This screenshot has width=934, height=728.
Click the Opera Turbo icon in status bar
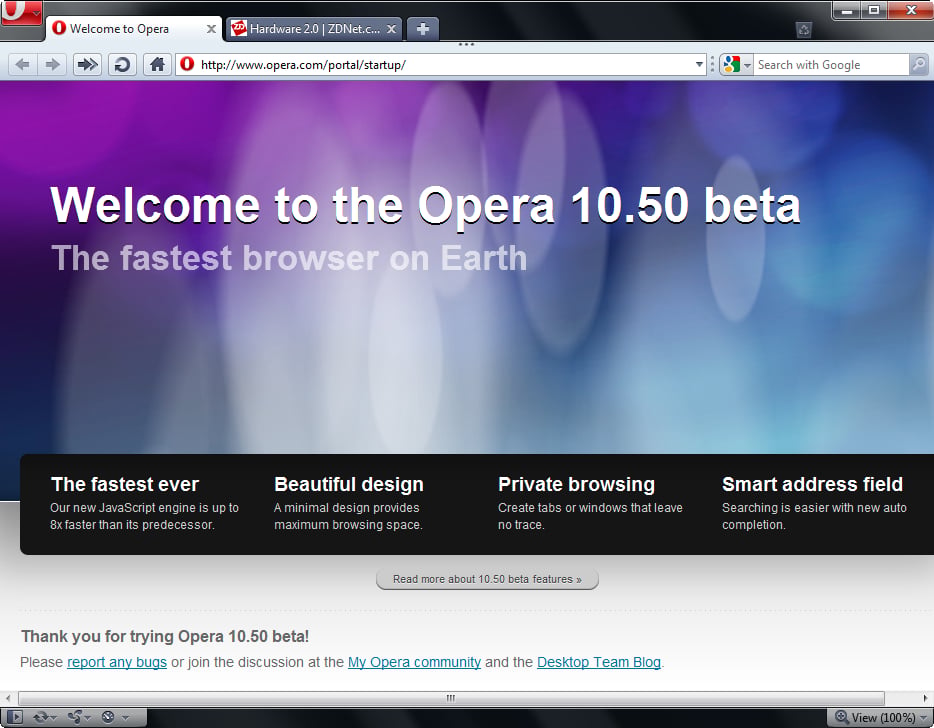click(108, 717)
